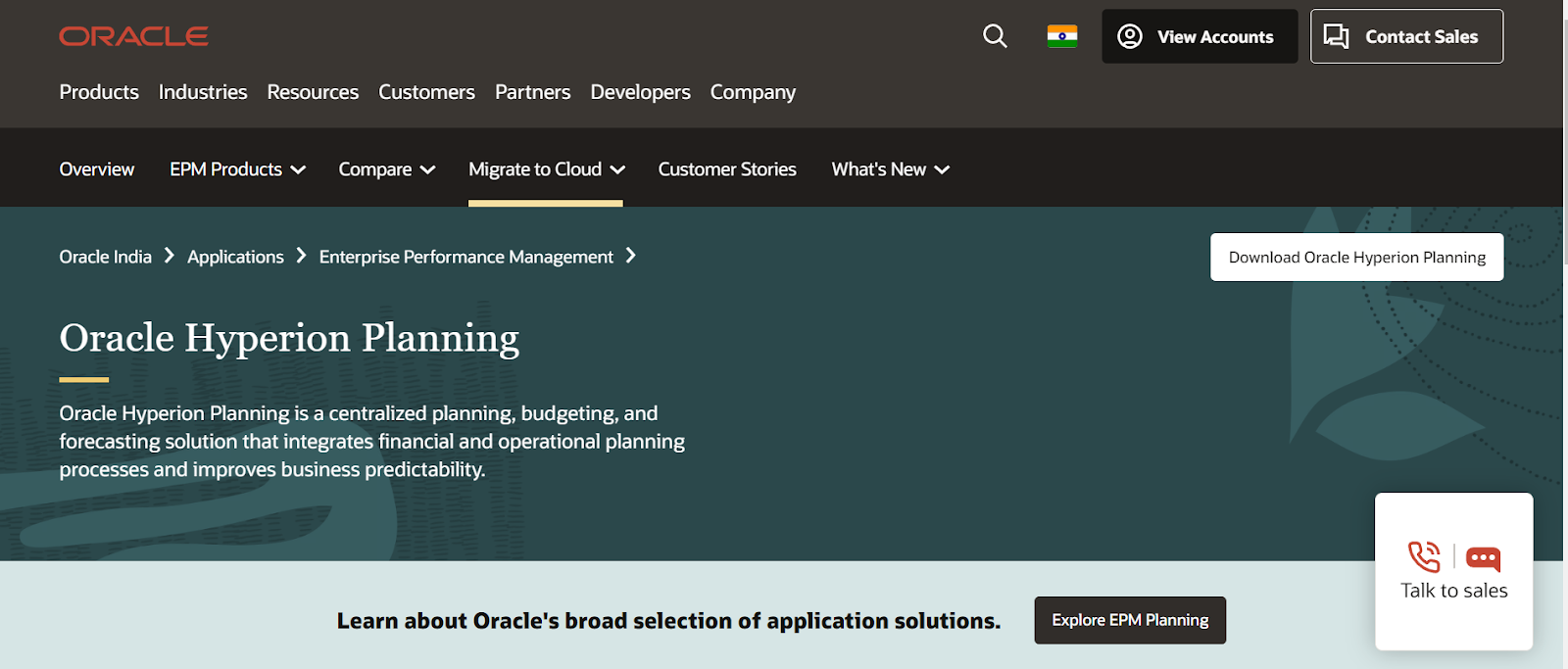The image size is (1568, 669).
Task: Click the Contact Sales button
Action: (1406, 36)
